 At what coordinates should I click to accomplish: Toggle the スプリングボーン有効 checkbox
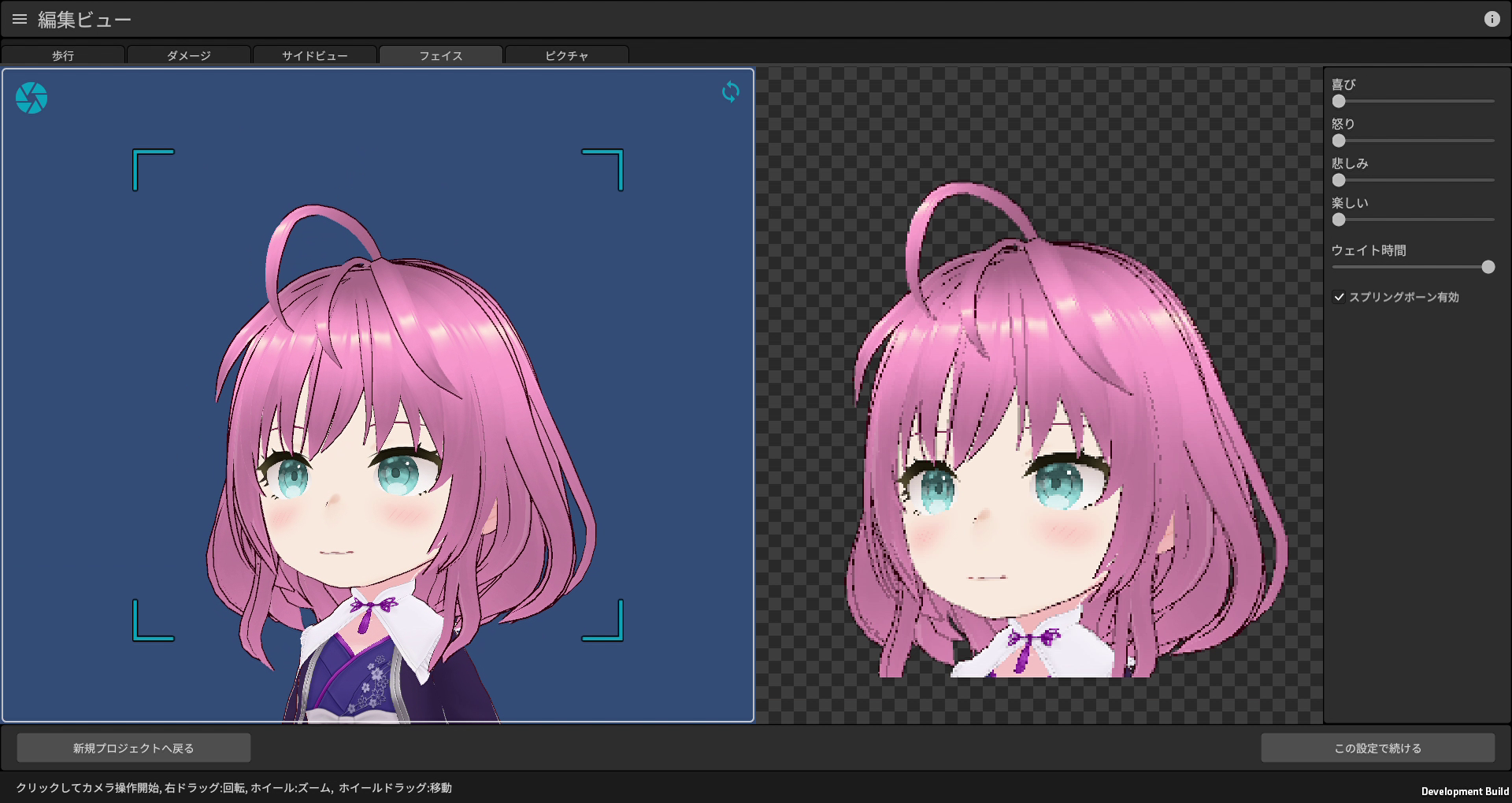click(x=1339, y=297)
